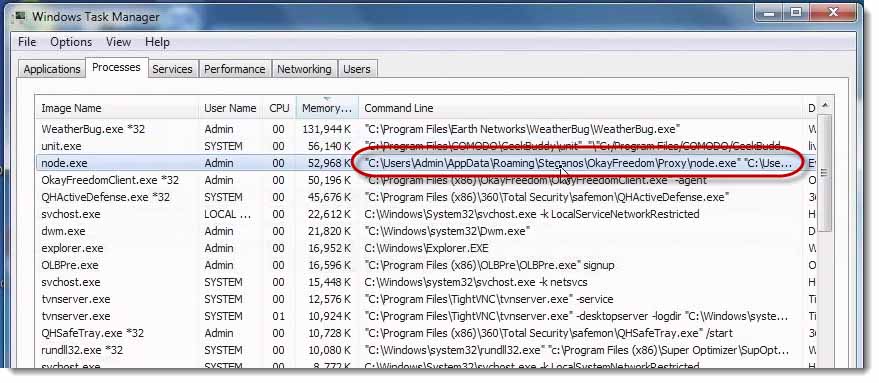The height and width of the screenshot is (383, 879).
Task: Minimize the Task Manager window
Action: [770, 12]
